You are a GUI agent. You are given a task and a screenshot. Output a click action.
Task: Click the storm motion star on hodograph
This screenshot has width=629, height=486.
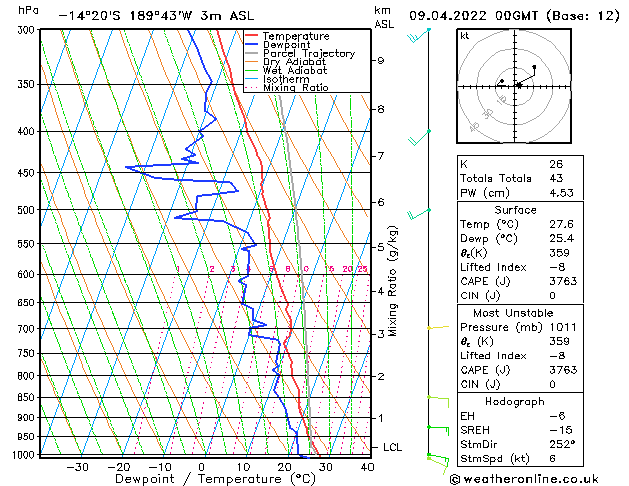(x=519, y=85)
